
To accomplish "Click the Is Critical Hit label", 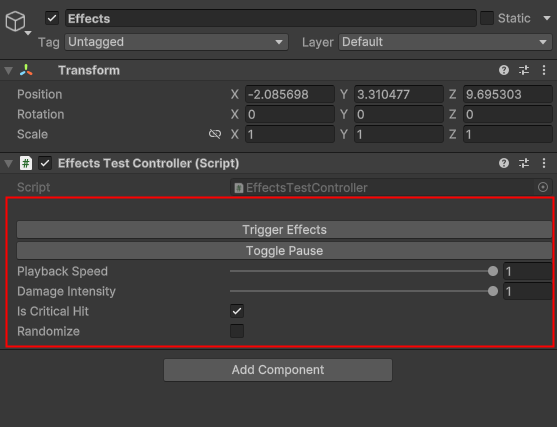I will [x=53, y=311].
